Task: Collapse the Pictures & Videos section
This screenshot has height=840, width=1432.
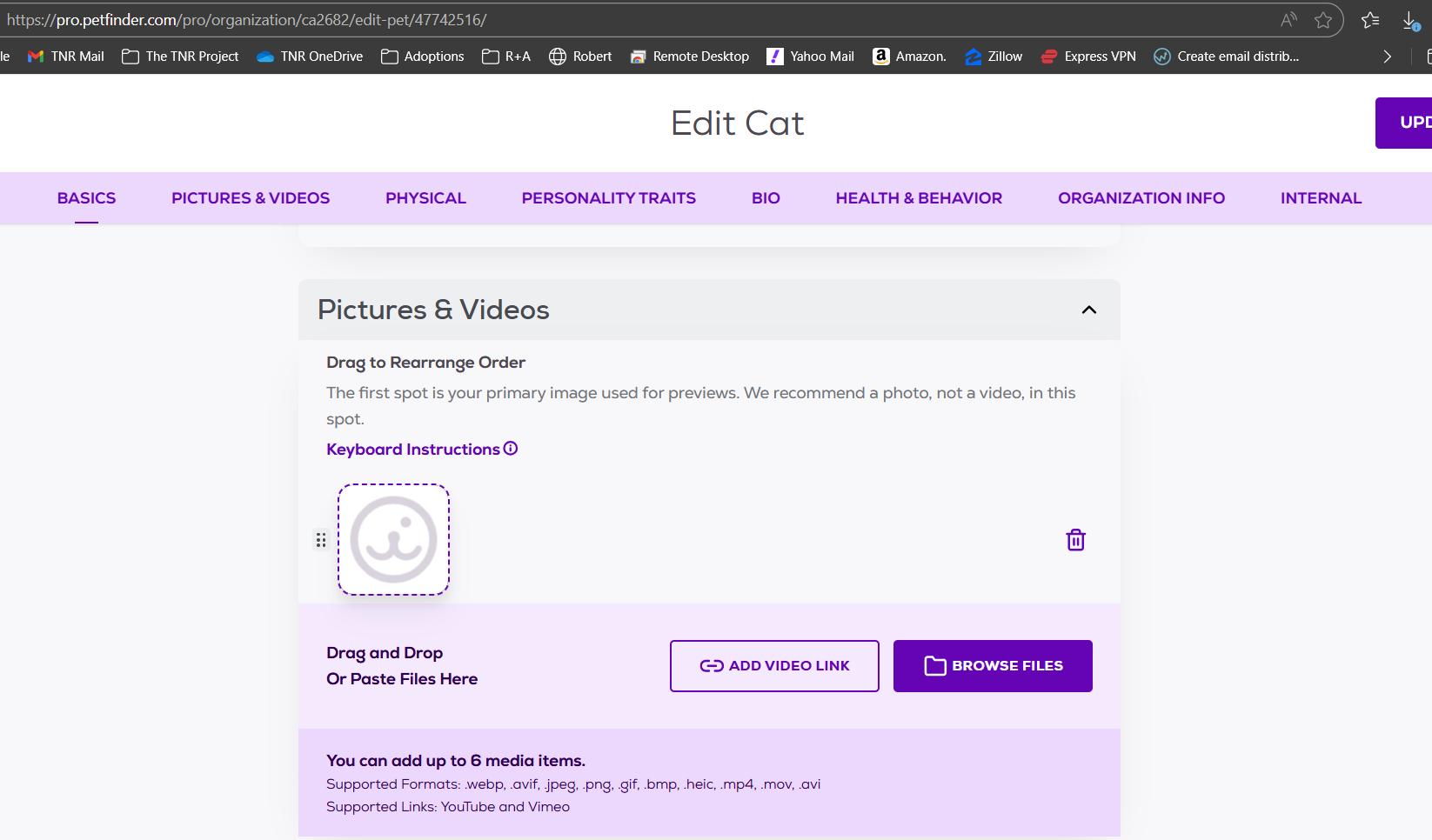Action: (x=1088, y=310)
